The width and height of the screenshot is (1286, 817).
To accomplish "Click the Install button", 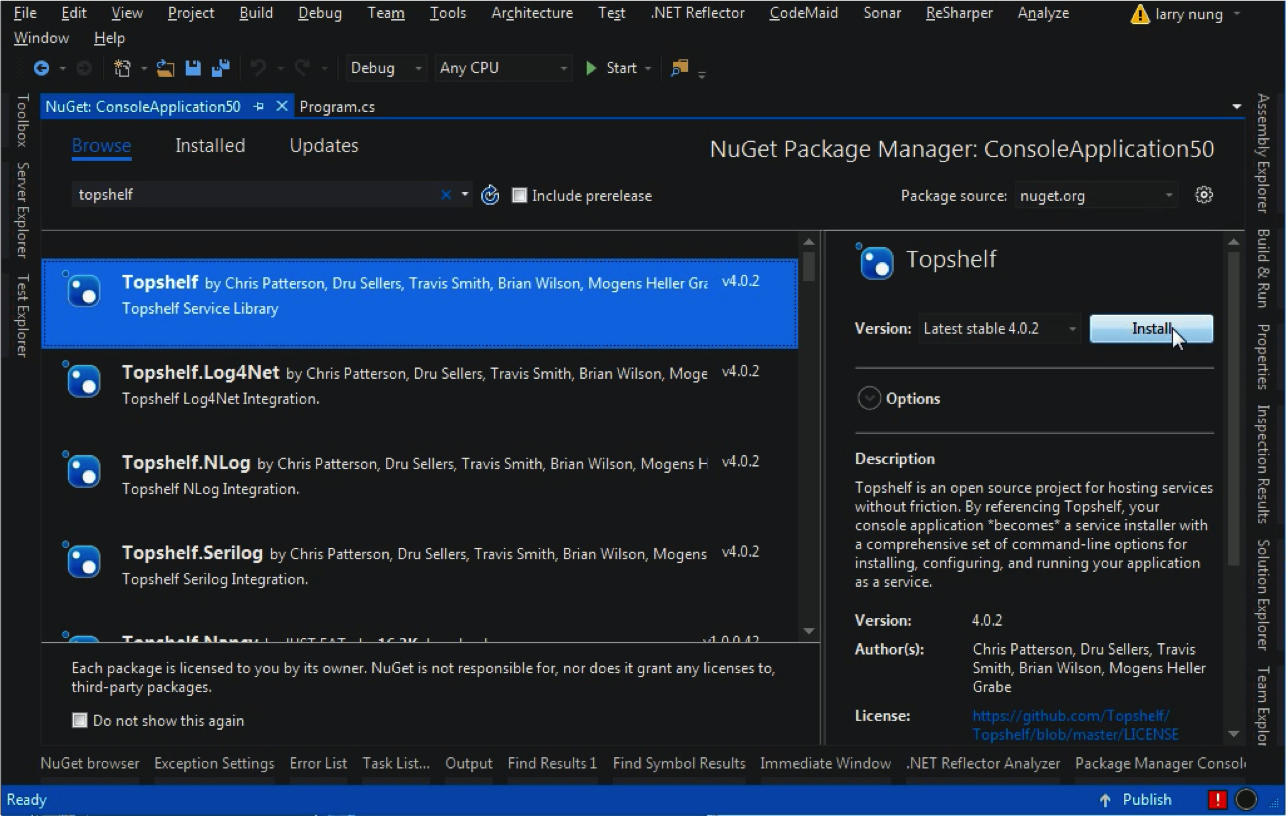I will click(1151, 329).
